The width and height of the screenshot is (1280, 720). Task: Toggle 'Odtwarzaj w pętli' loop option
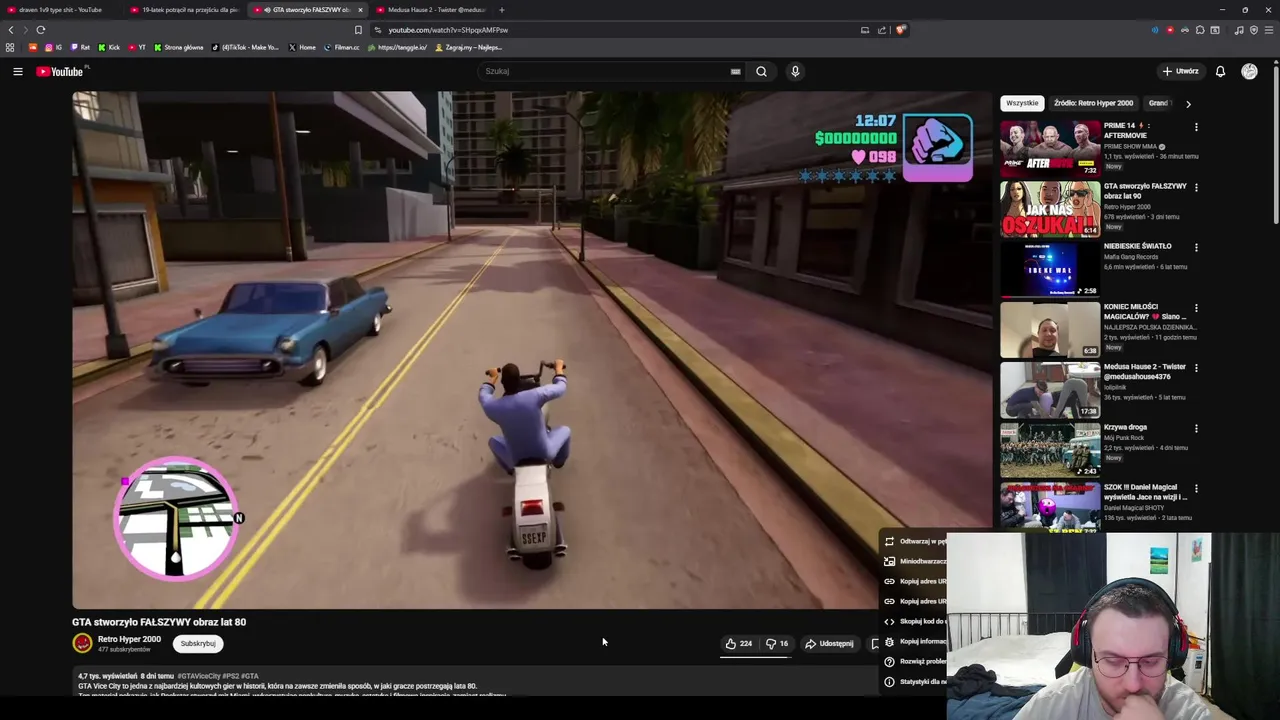click(x=914, y=541)
